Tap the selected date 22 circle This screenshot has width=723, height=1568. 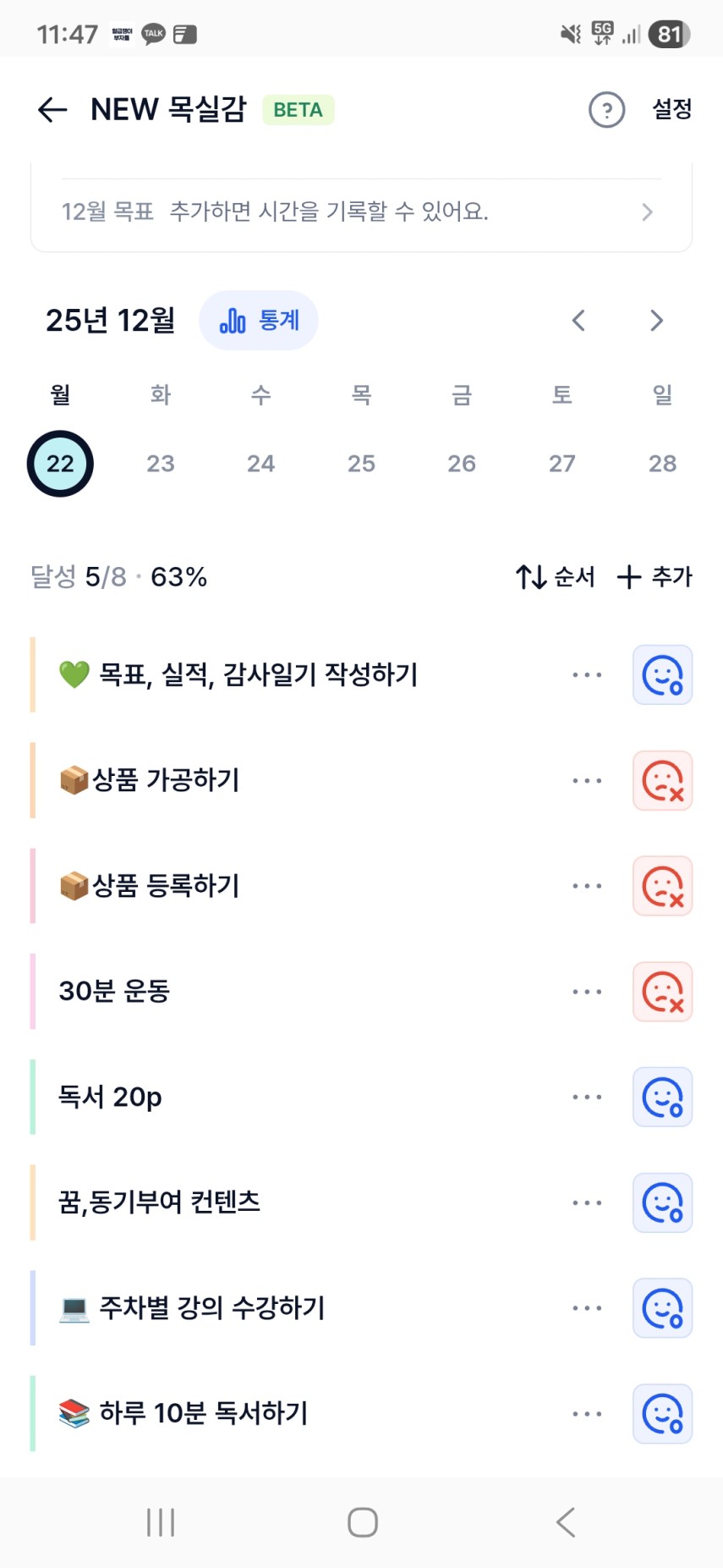(60, 464)
